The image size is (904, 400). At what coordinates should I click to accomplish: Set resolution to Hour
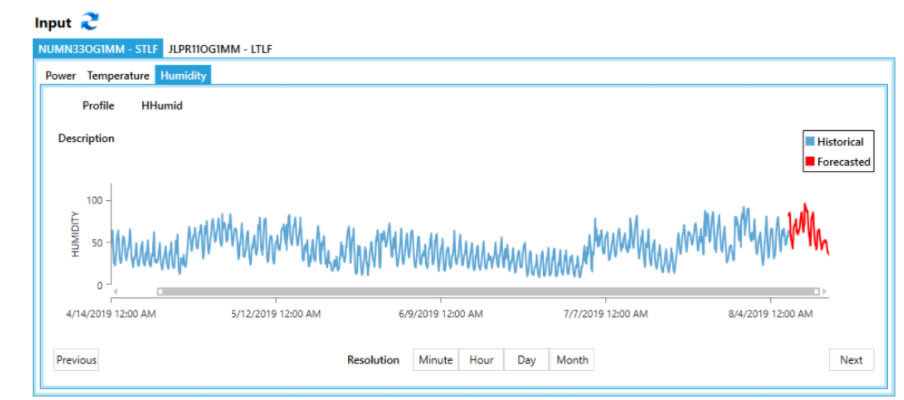coord(481,360)
